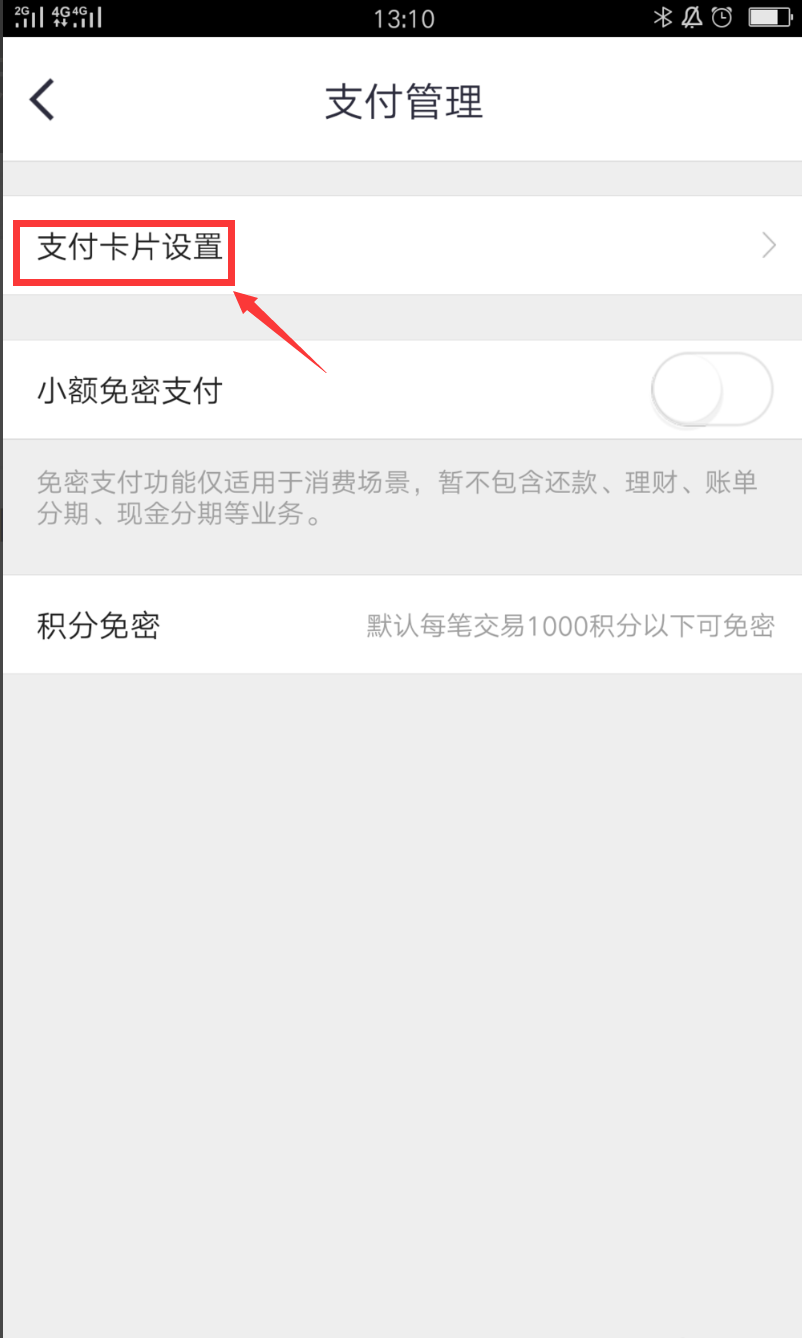Tap the gray gap above 小额免密支付 row
The image size is (802, 1338).
402,317
